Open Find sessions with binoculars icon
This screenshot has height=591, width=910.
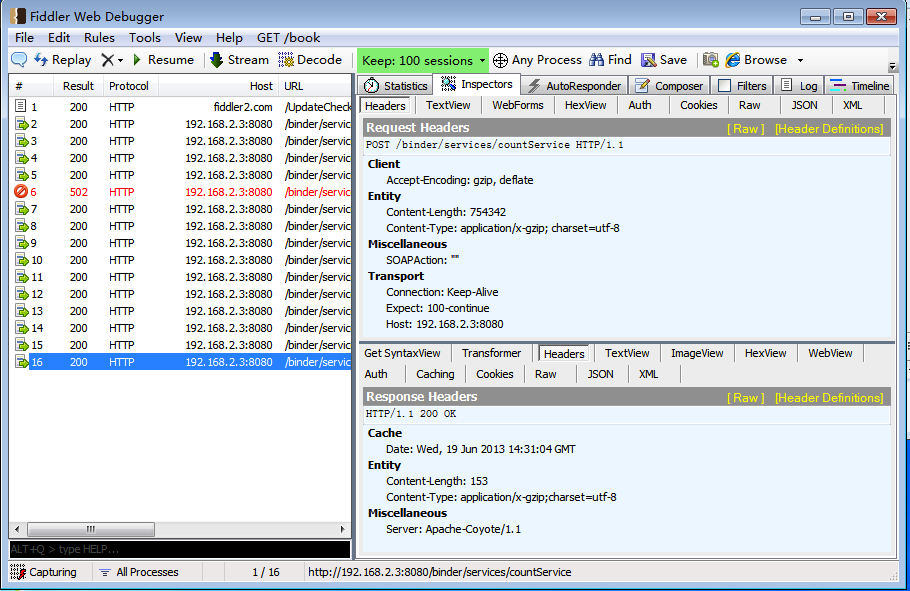611,60
